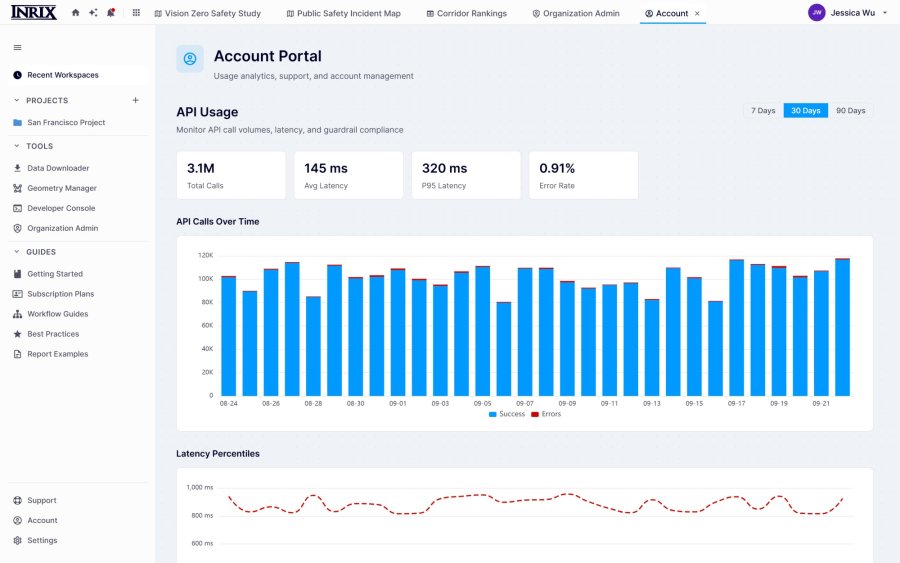Click the Error Rate 0.91% card
This screenshot has width=900, height=563.
tap(584, 176)
